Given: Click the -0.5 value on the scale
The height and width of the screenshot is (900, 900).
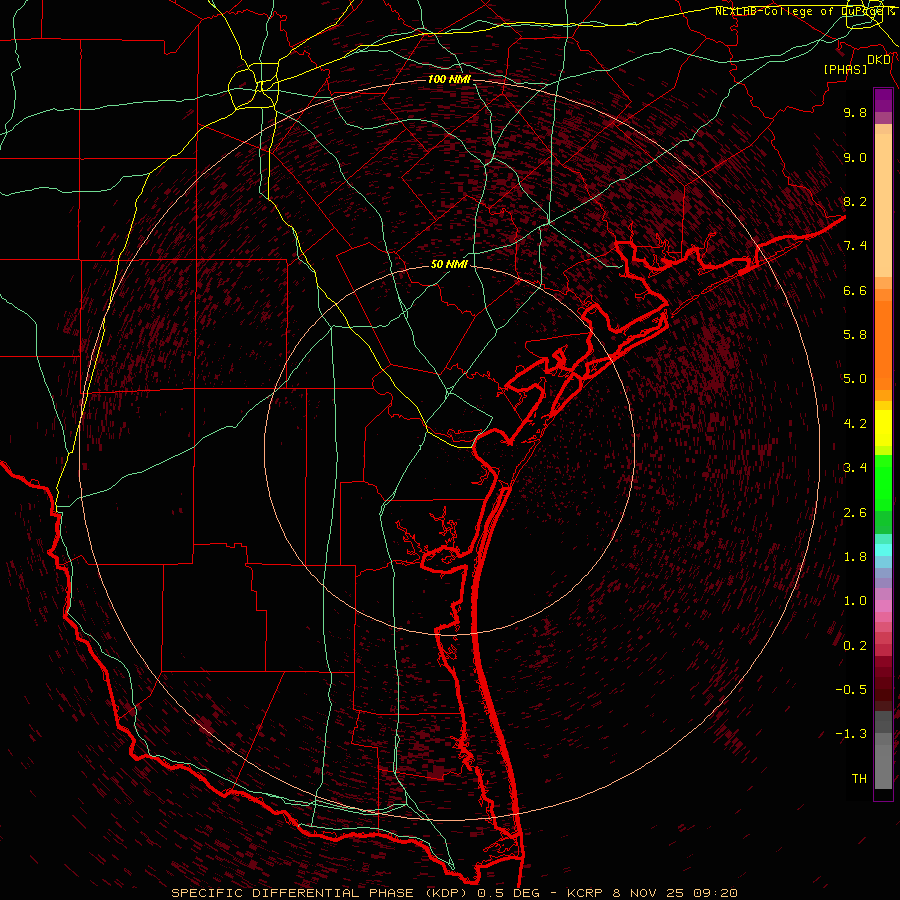Looking at the screenshot, I should click(851, 690).
